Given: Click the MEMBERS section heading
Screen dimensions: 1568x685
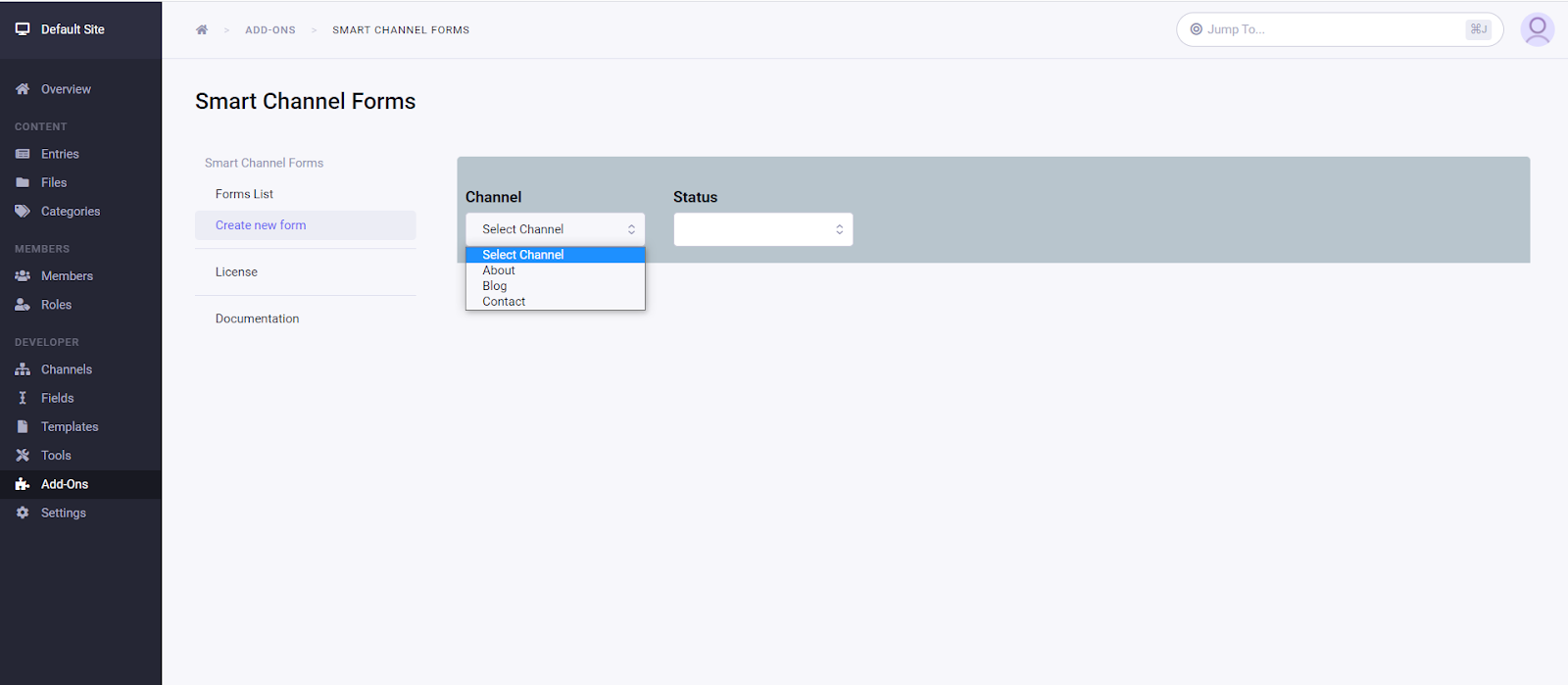Looking at the screenshot, I should [x=42, y=249].
